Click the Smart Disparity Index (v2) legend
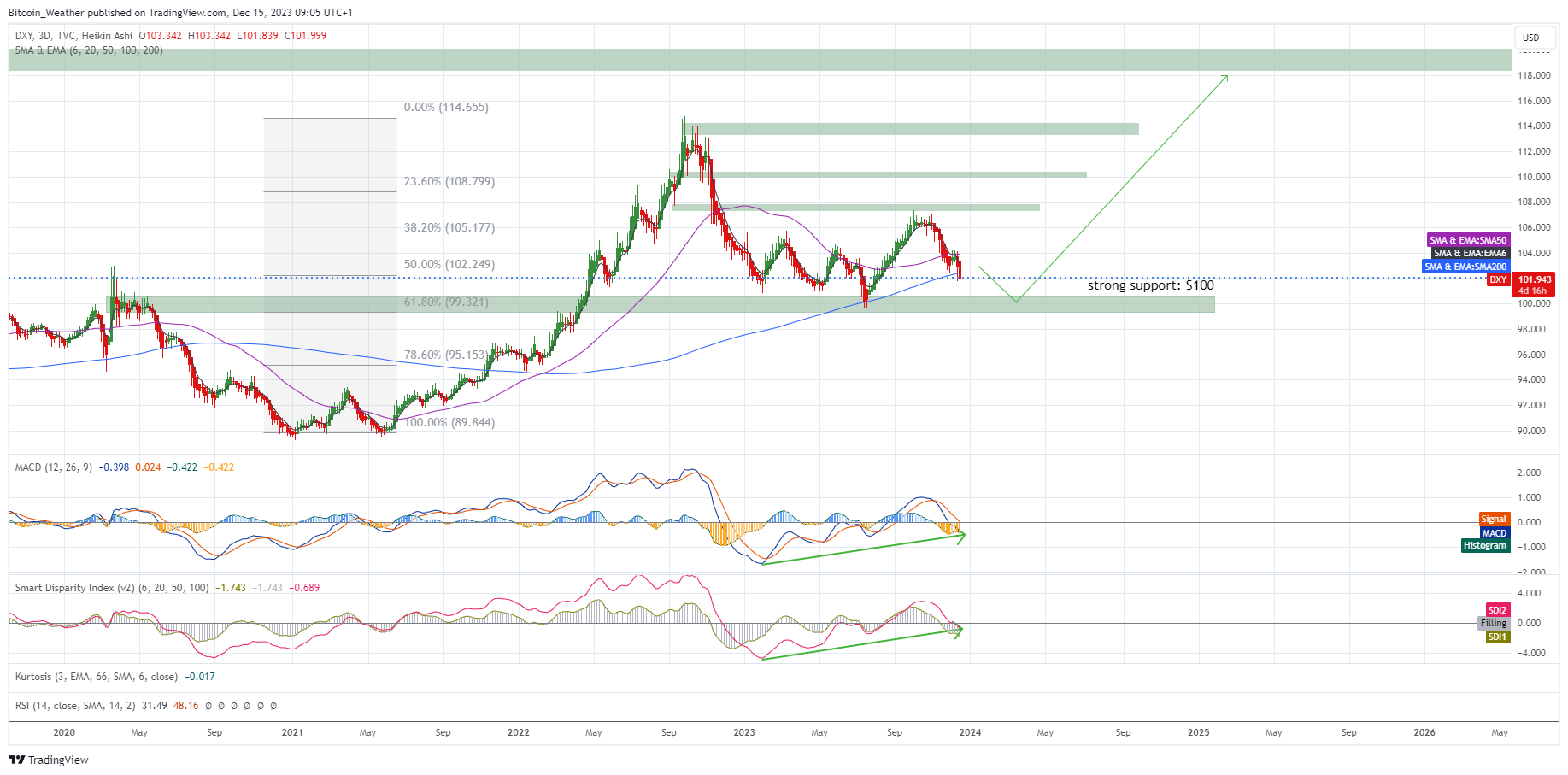The height and width of the screenshot is (775, 1568). coord(111,588)
